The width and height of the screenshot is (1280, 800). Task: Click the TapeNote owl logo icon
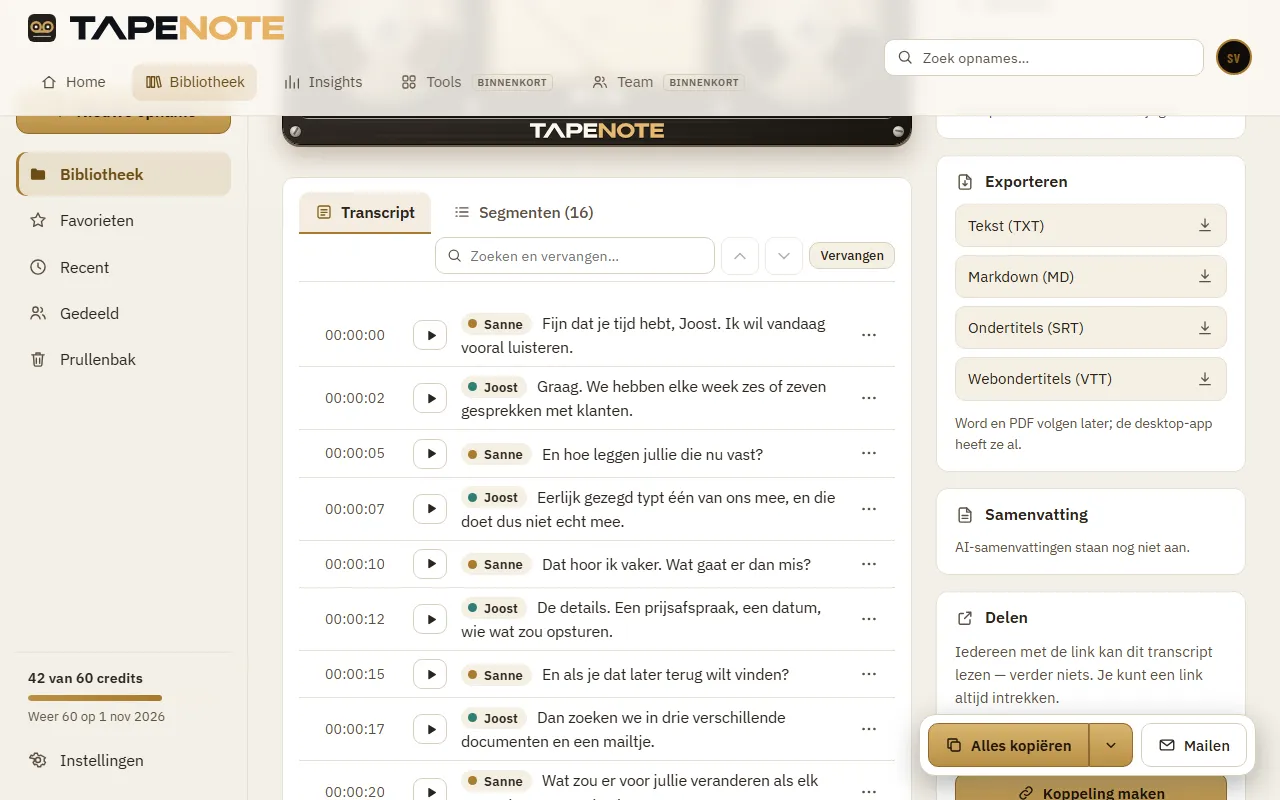click(x=42, y=28)
